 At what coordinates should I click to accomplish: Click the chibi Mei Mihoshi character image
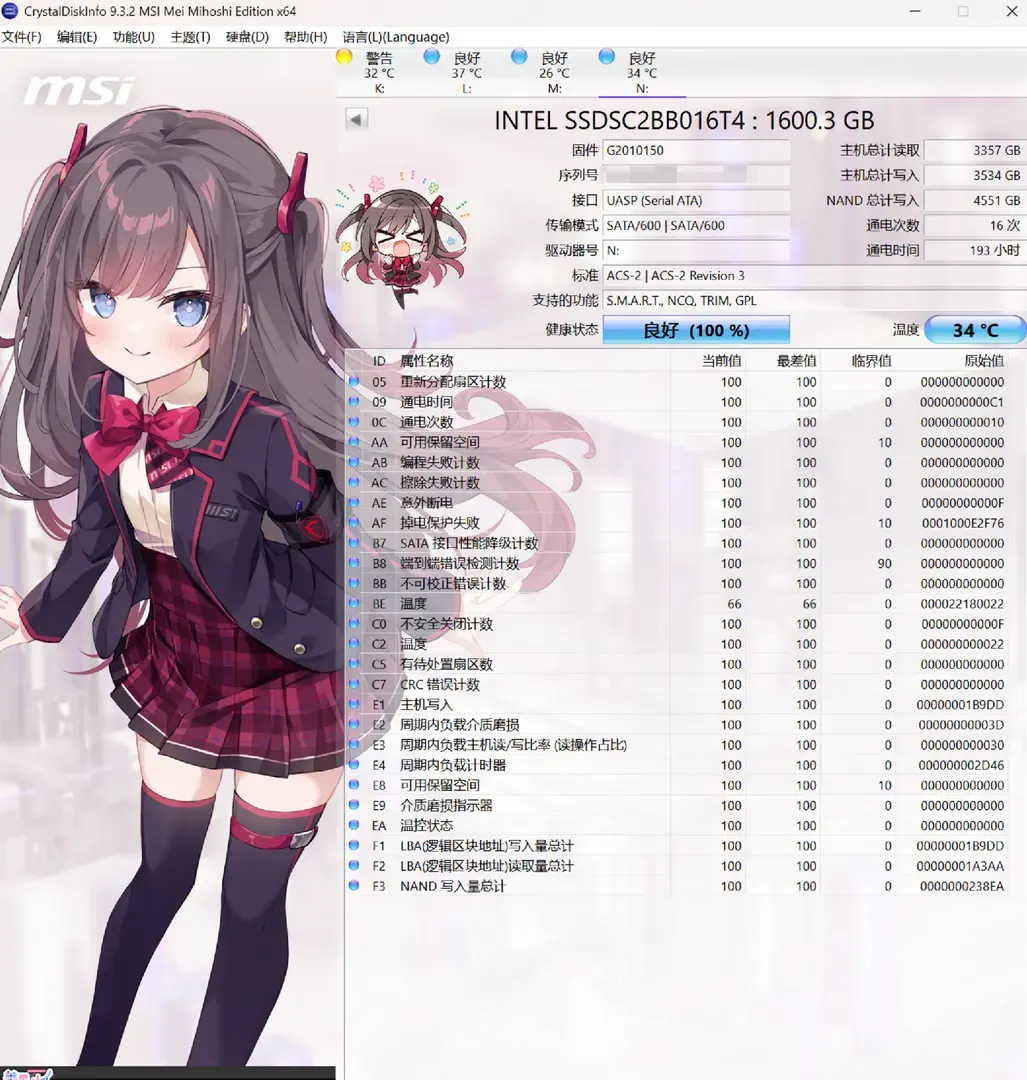click(x=403, y=238)
